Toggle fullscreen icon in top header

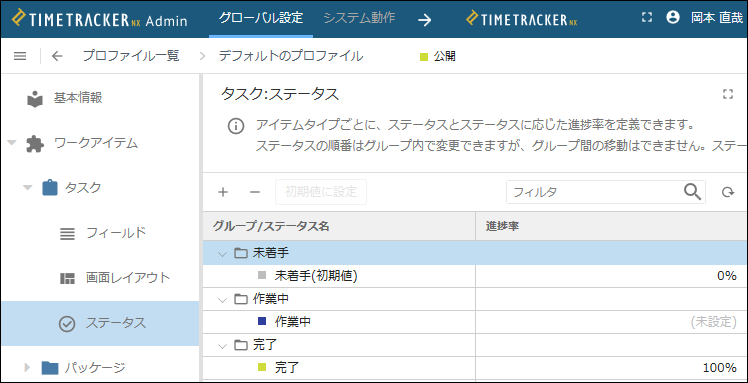(x=646, y=18)
